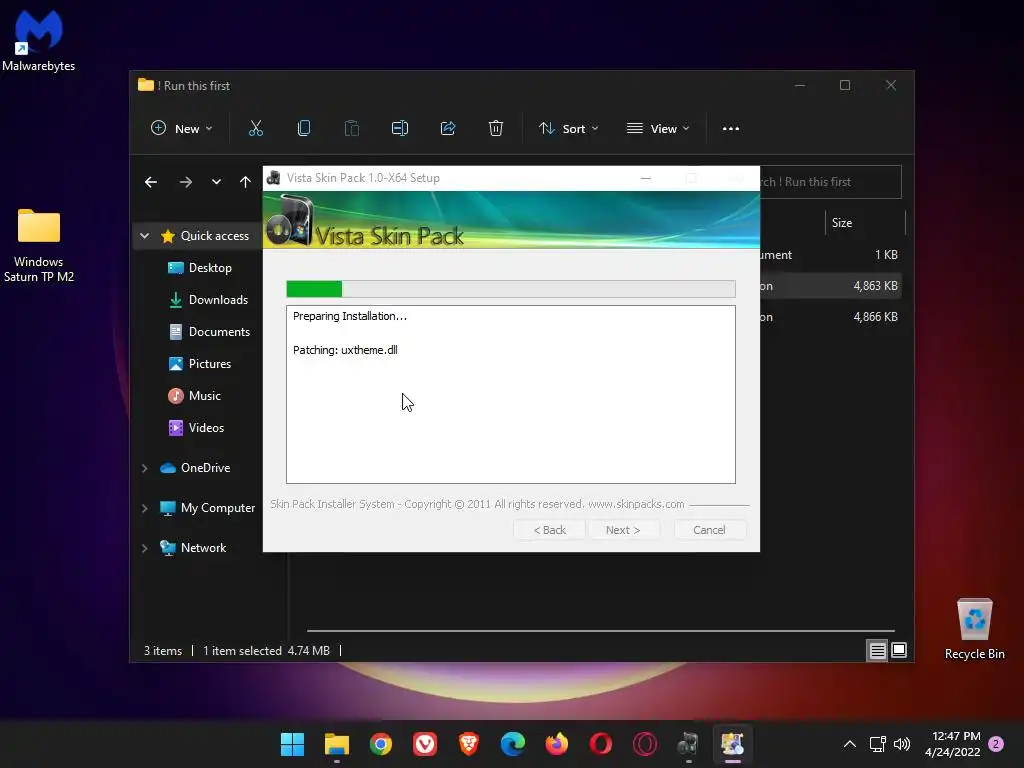The image size is (1024, 768).
Task: Minimize the Vista Skin Pack Setup window
Action: (646, 178)
